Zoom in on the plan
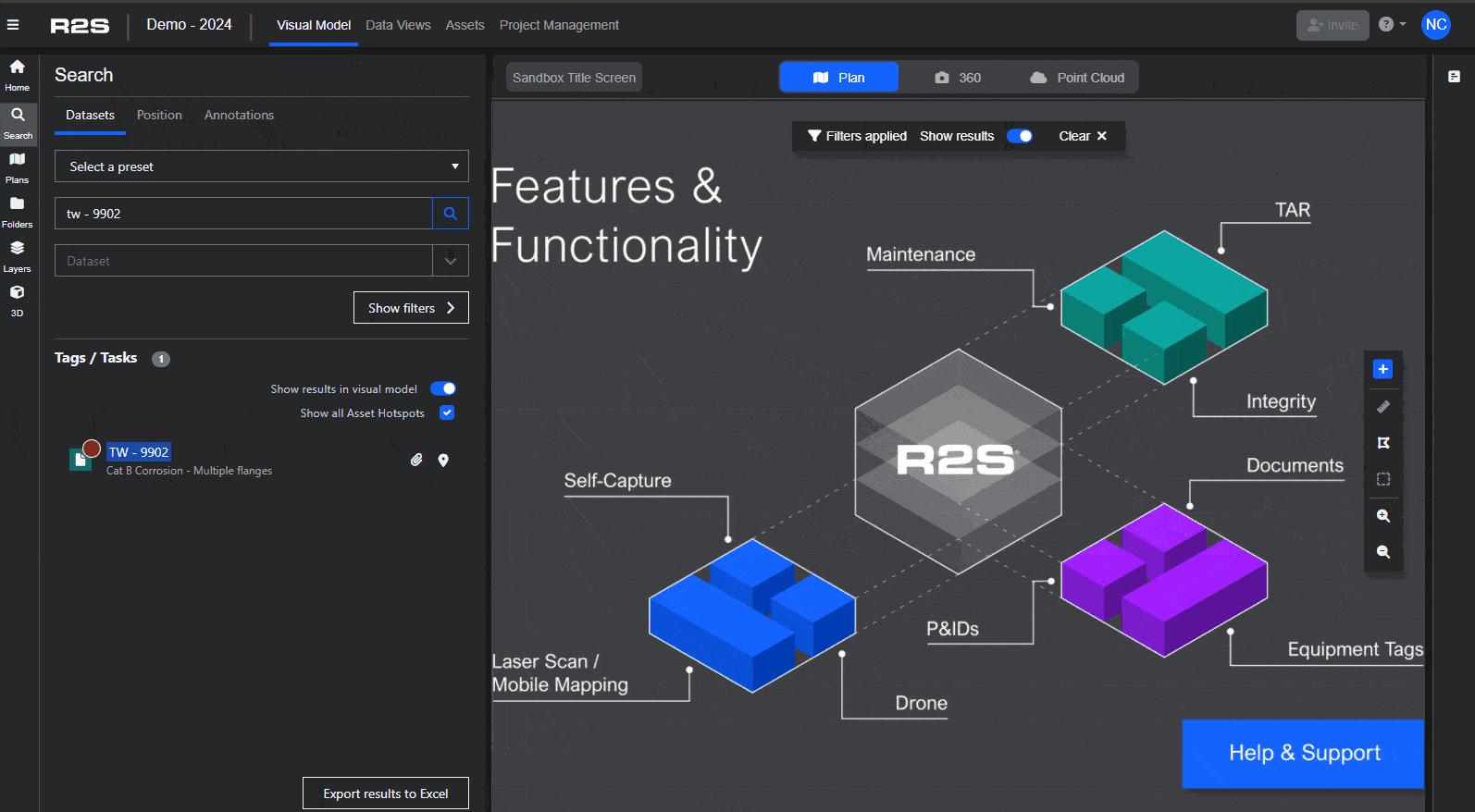Screen dimensions: 1475x812 pos(1383,516)
